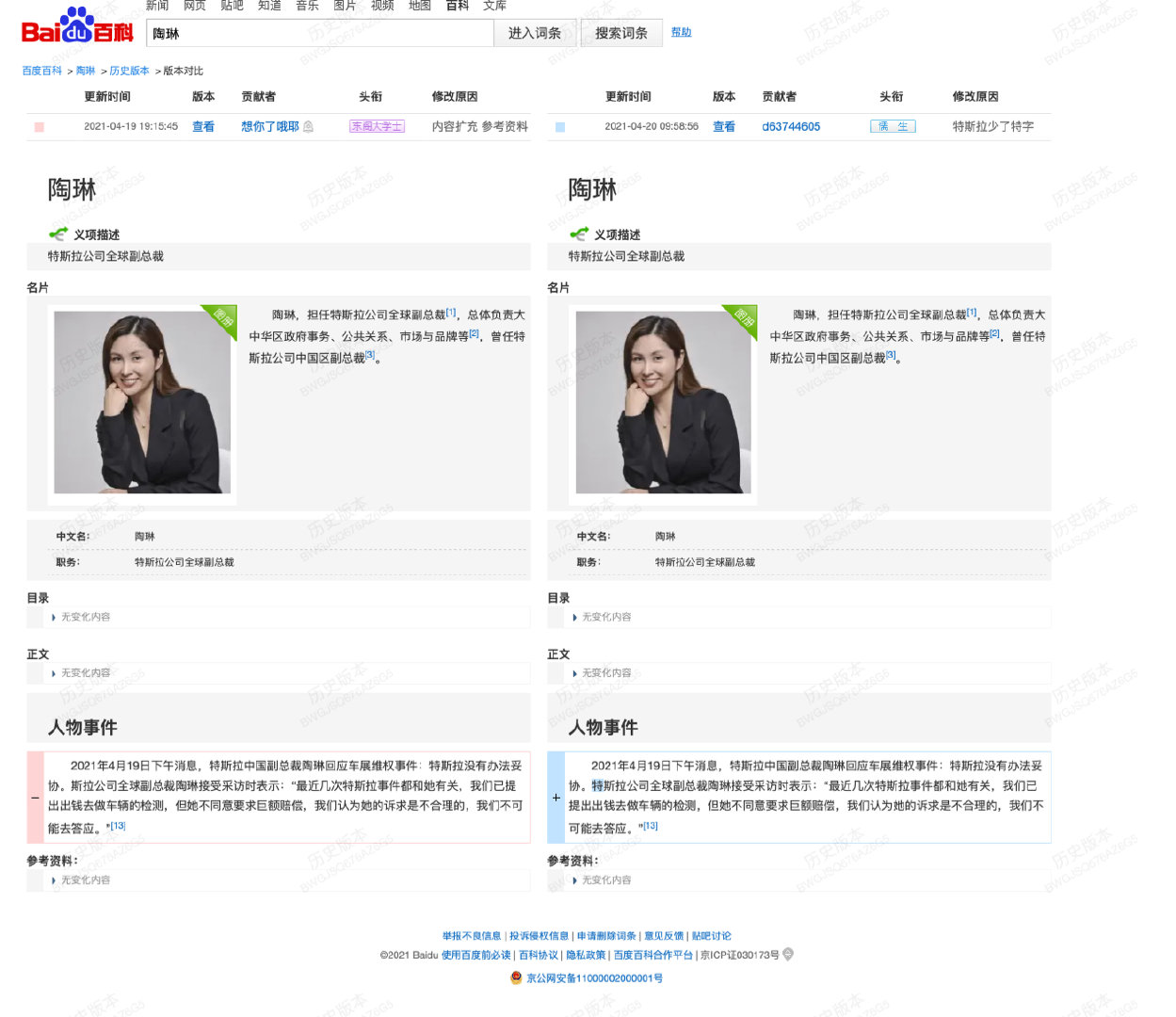Toggle the blue version marker for 2021-04-20
1176x1017 pixels.
point(558,126)
